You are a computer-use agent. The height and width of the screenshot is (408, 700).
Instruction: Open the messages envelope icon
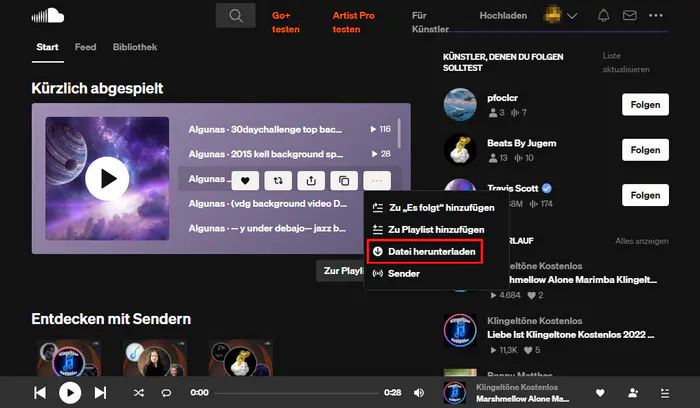click(x=629, y=16)
